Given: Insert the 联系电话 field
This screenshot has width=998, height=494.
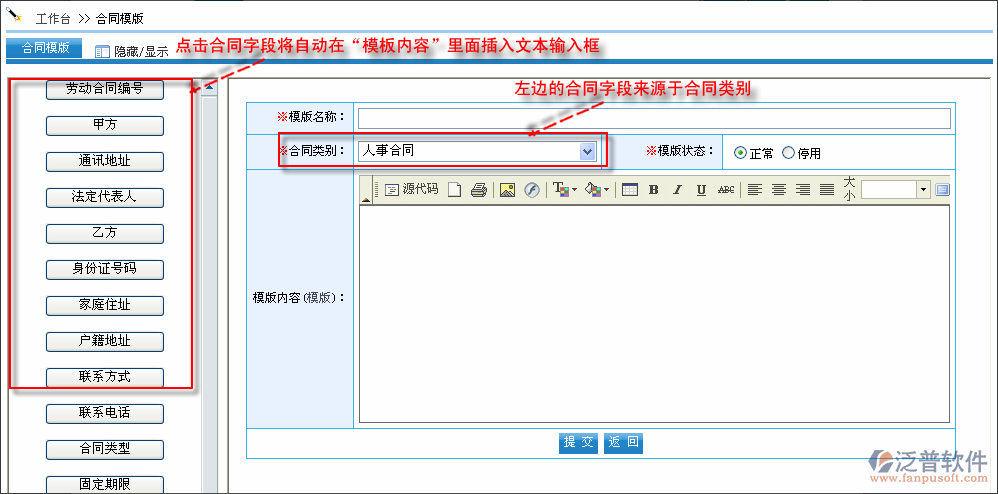Looking at the screenshot, I should click(x=105, y=413).
